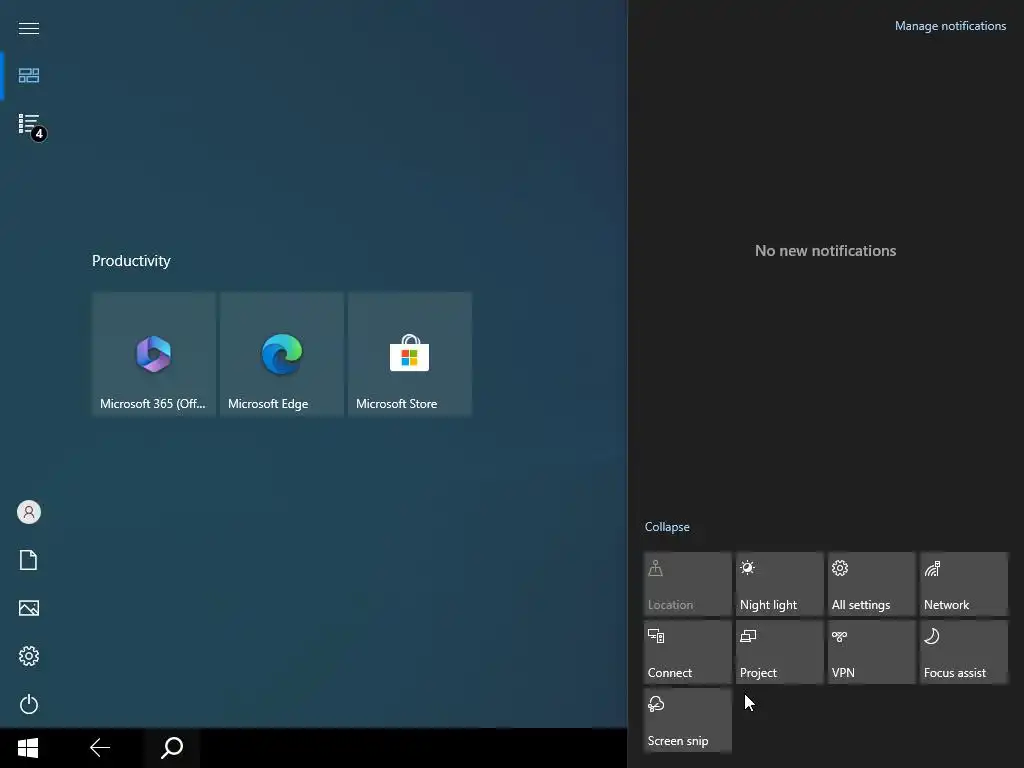Launch Microsoft 365 (Office) tile

click(153, 353)
